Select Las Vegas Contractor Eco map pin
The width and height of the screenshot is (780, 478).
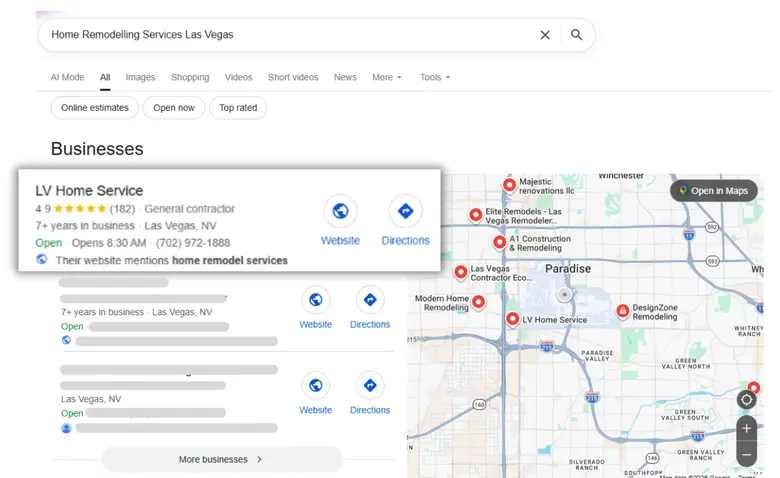tap(461, 272)
